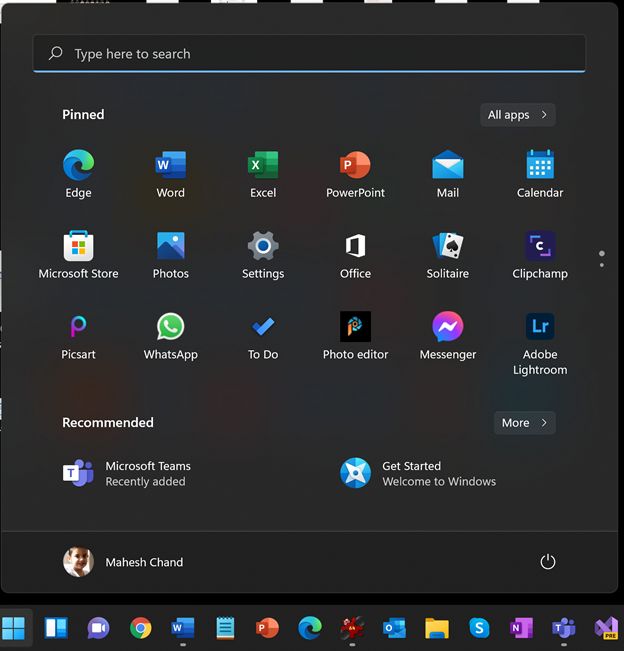This screenshot has width=624, height=651.
Task: Open Settings from pinned apps
Action: 263,255
